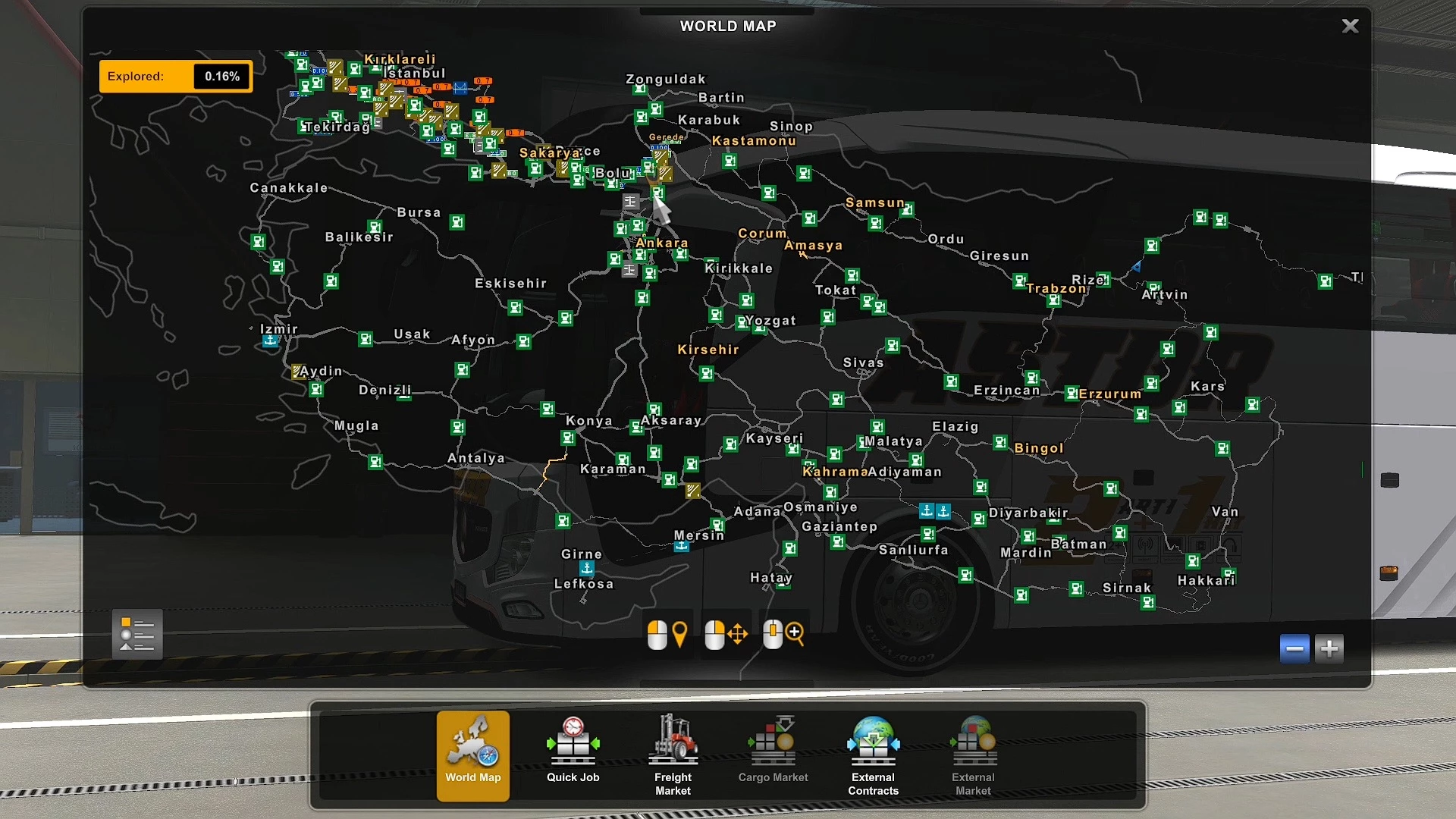The image size is (1456, 819).
Task: Close the World Map window
Action: pyautogui.click(x=1349, y=25)
